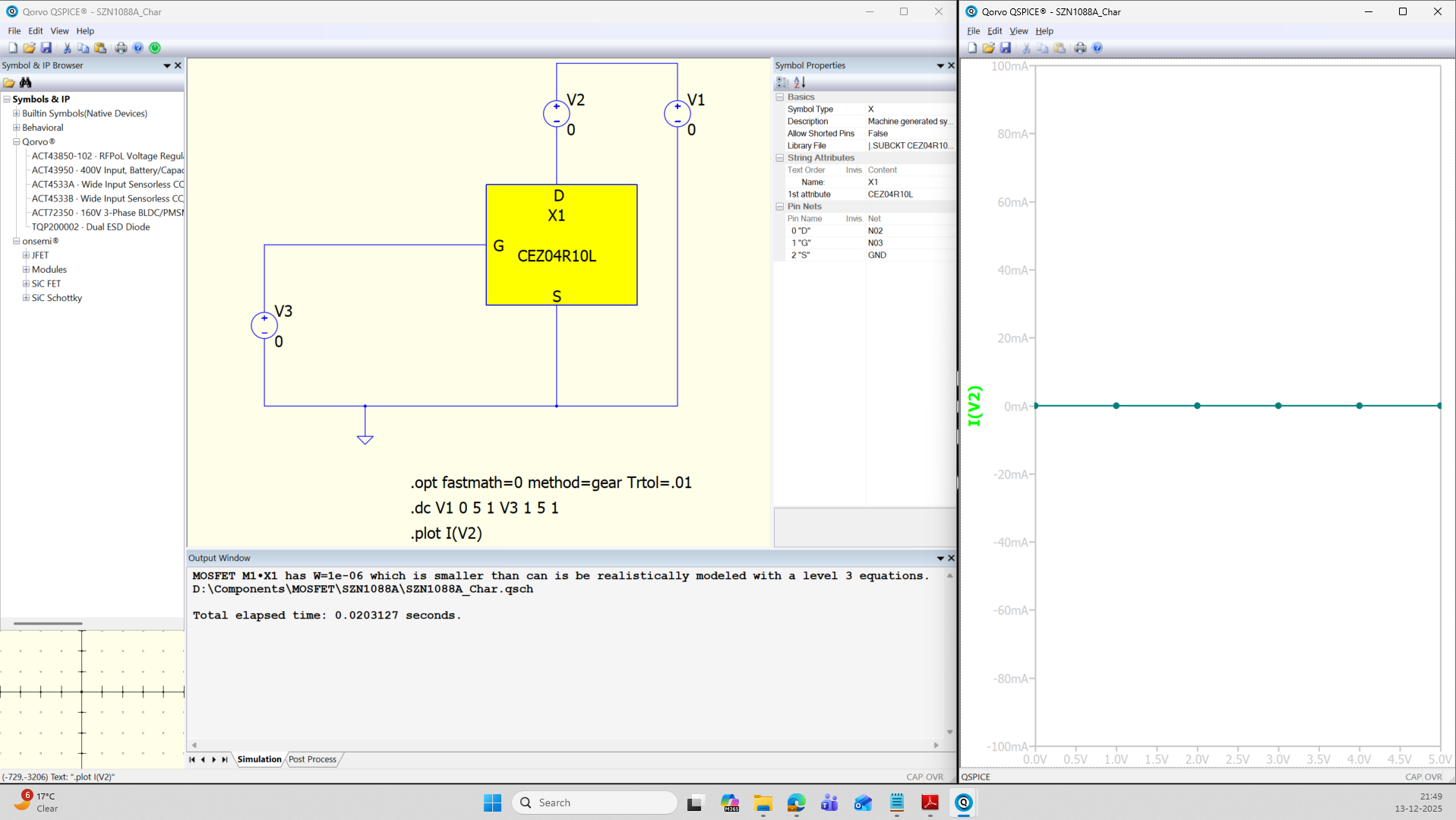Open the View menu in schematic window

pos(59,31)
